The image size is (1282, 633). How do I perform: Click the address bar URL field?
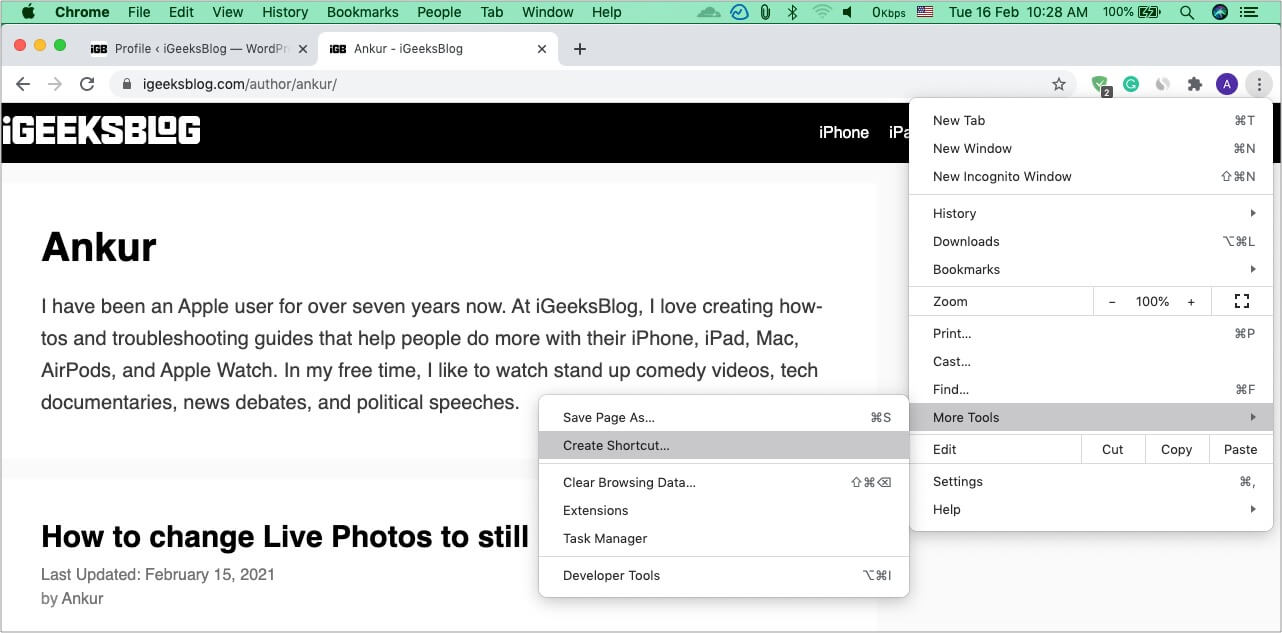(x=590, y=84)
